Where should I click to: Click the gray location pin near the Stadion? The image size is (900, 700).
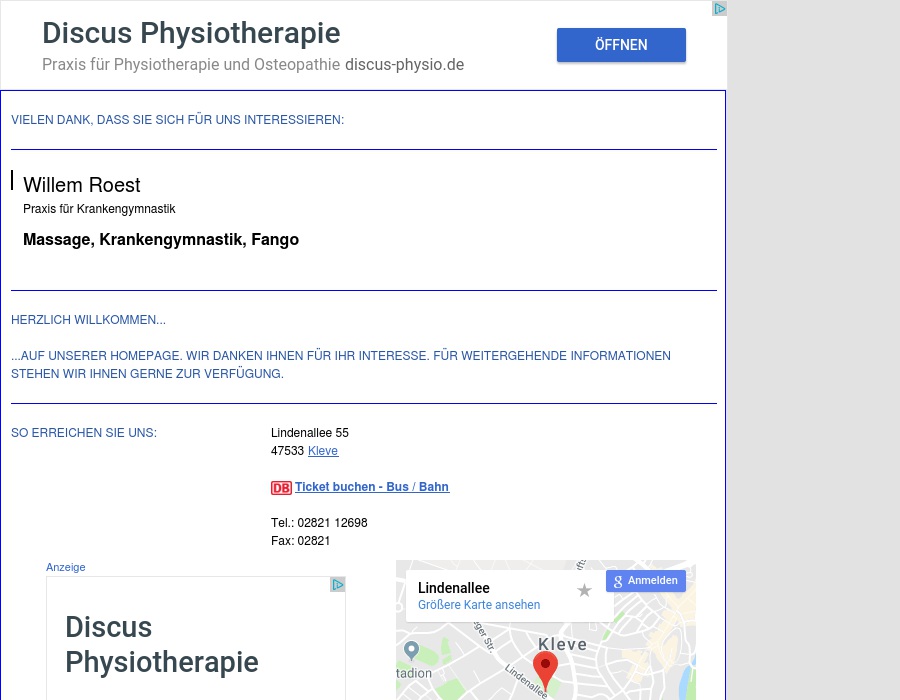[413, 651]
